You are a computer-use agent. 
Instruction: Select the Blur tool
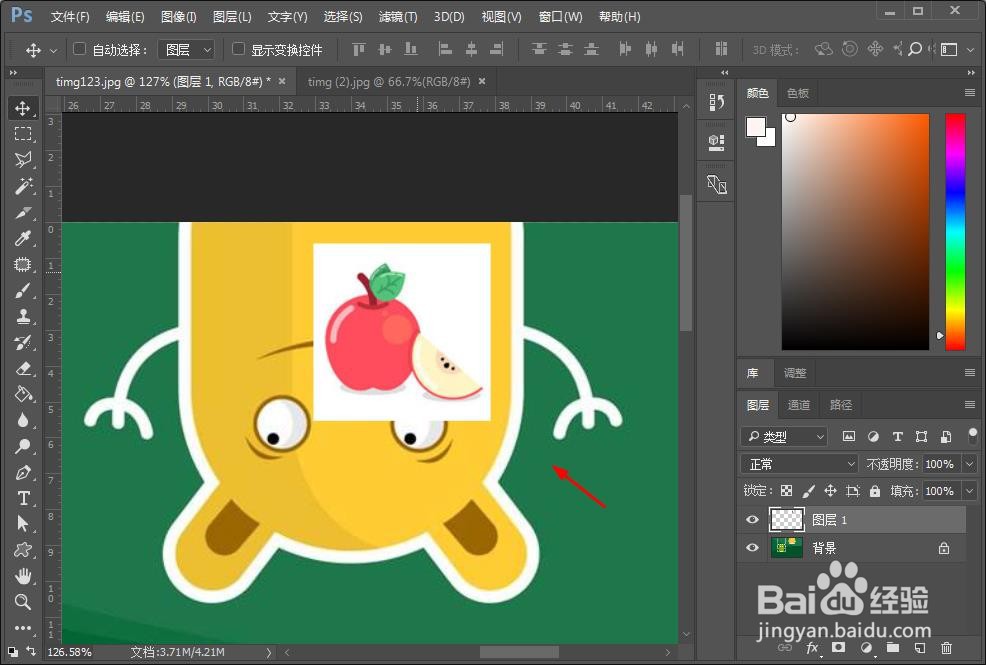(23, 420)
